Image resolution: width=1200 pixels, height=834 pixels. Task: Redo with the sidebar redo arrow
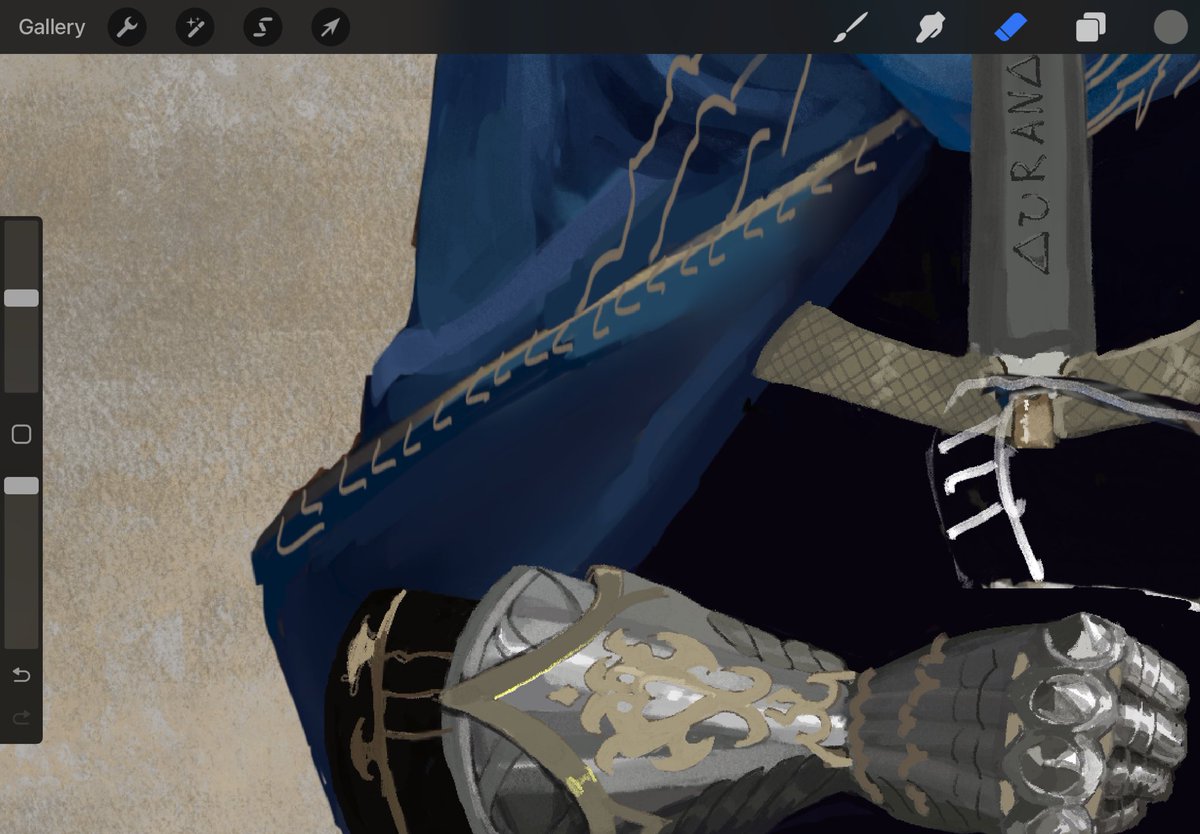tap(21, 717)
